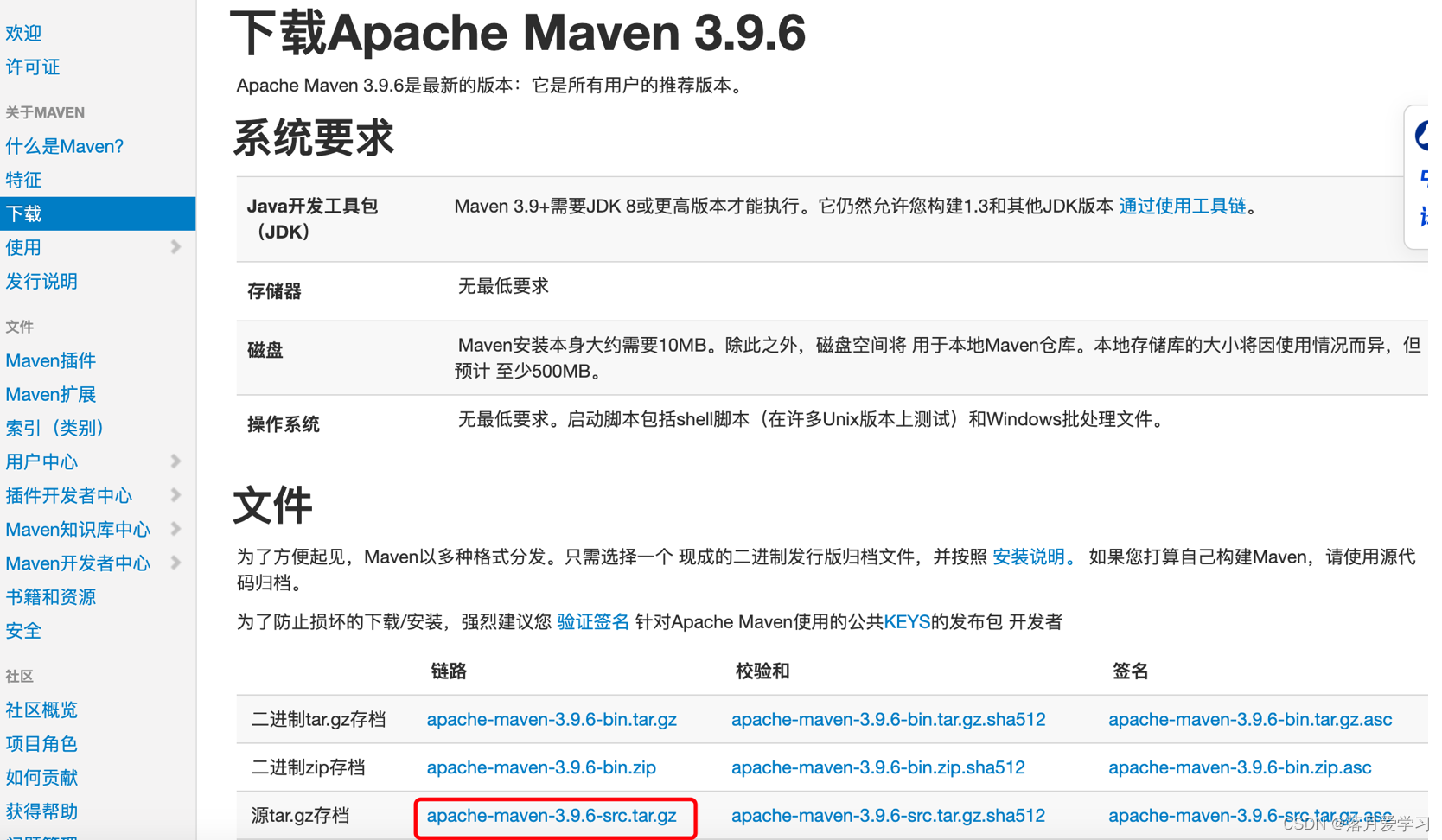The width and height of the screenshot is (1442, 840).
Task: Select the 许可证 sidebar entry
Action: pyautogui.click(x=32, y=67)
